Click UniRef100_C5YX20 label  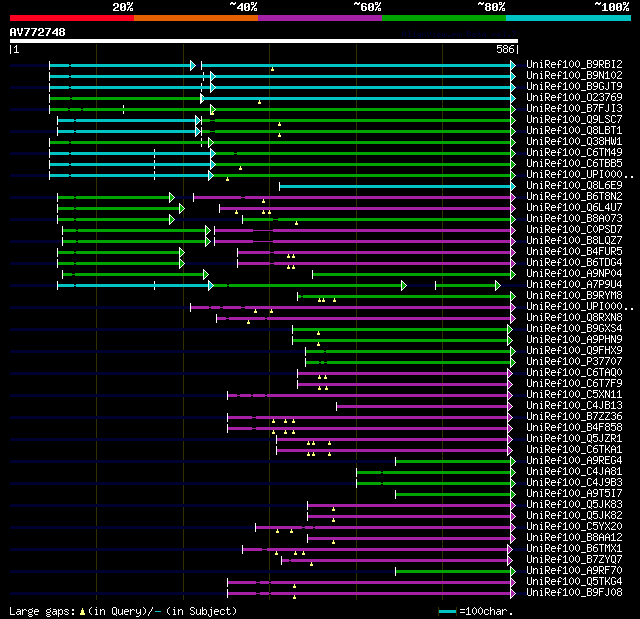[x=574, y=527]
